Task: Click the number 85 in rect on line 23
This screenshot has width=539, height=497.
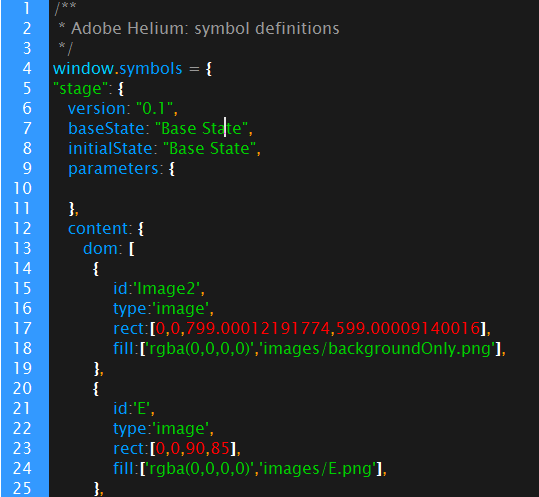Action: pyautogui.click(x=220, y=449)
